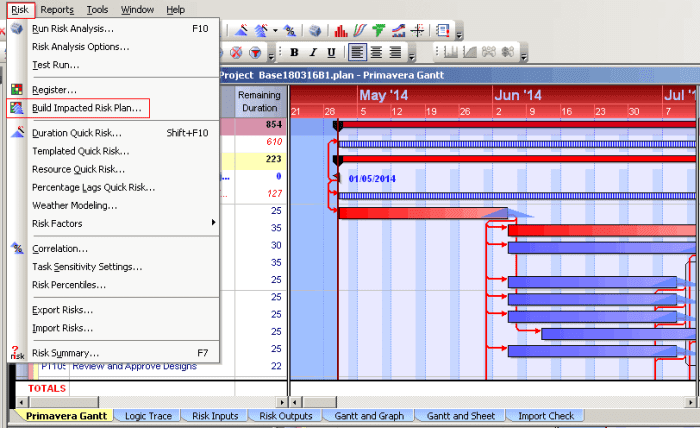Viewport: 700px width, 428px height.
Task: Open options of the risk toolbar overflow
Action: [459, 35]
